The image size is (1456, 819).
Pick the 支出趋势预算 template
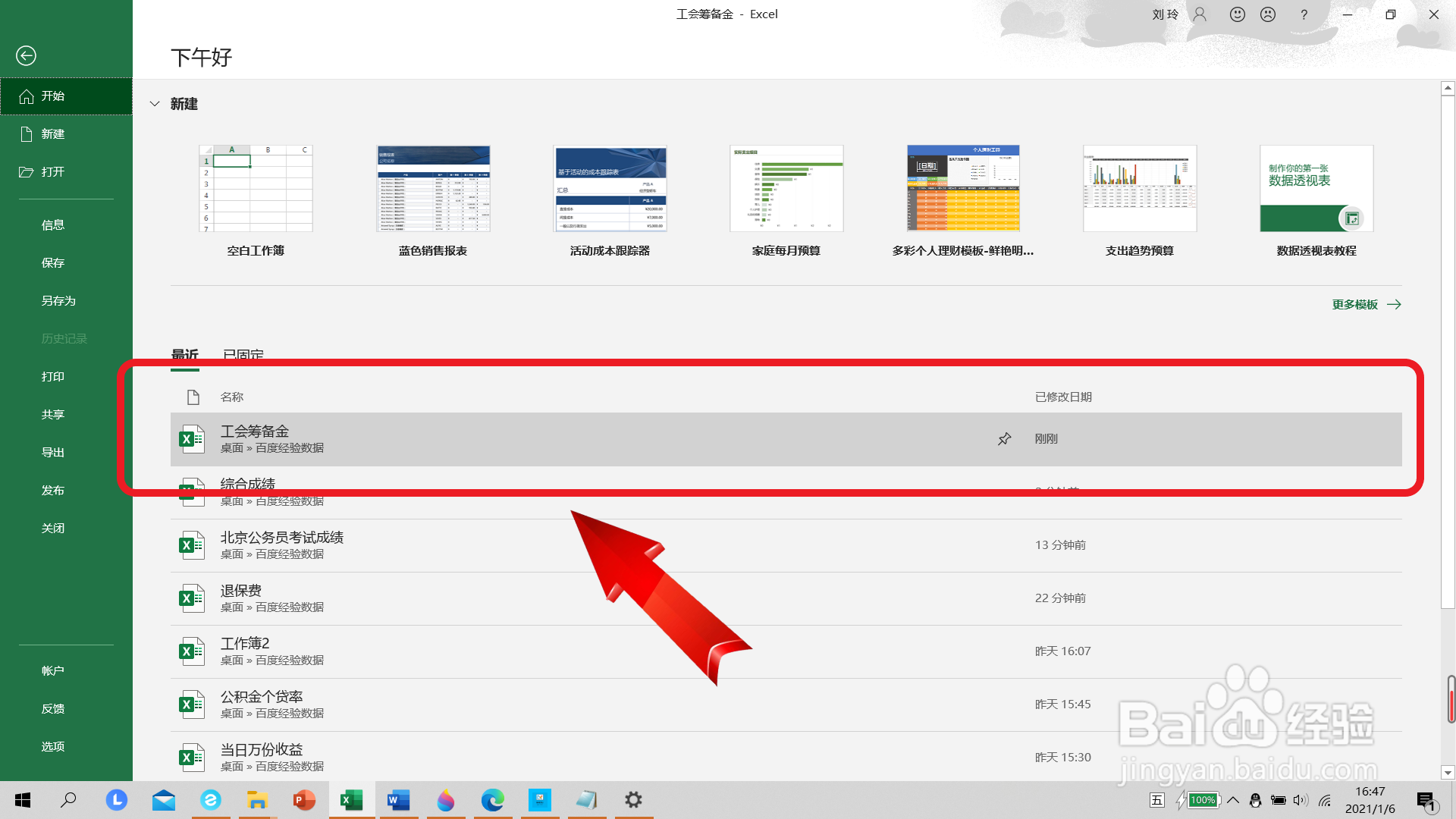(1140, 189)
